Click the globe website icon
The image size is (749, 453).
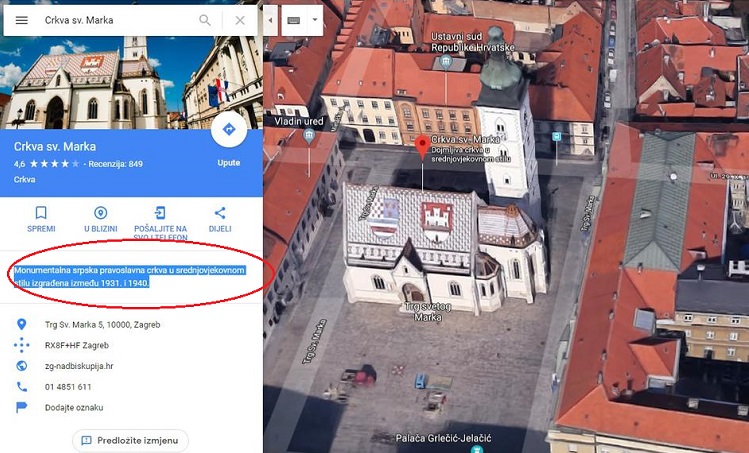click(21, 366)
